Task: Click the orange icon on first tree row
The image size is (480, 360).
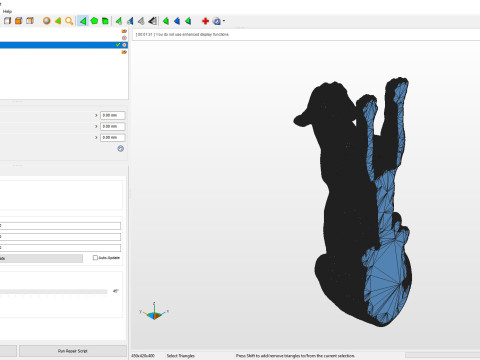Action: pyautogui.click(x=124, y=31)
